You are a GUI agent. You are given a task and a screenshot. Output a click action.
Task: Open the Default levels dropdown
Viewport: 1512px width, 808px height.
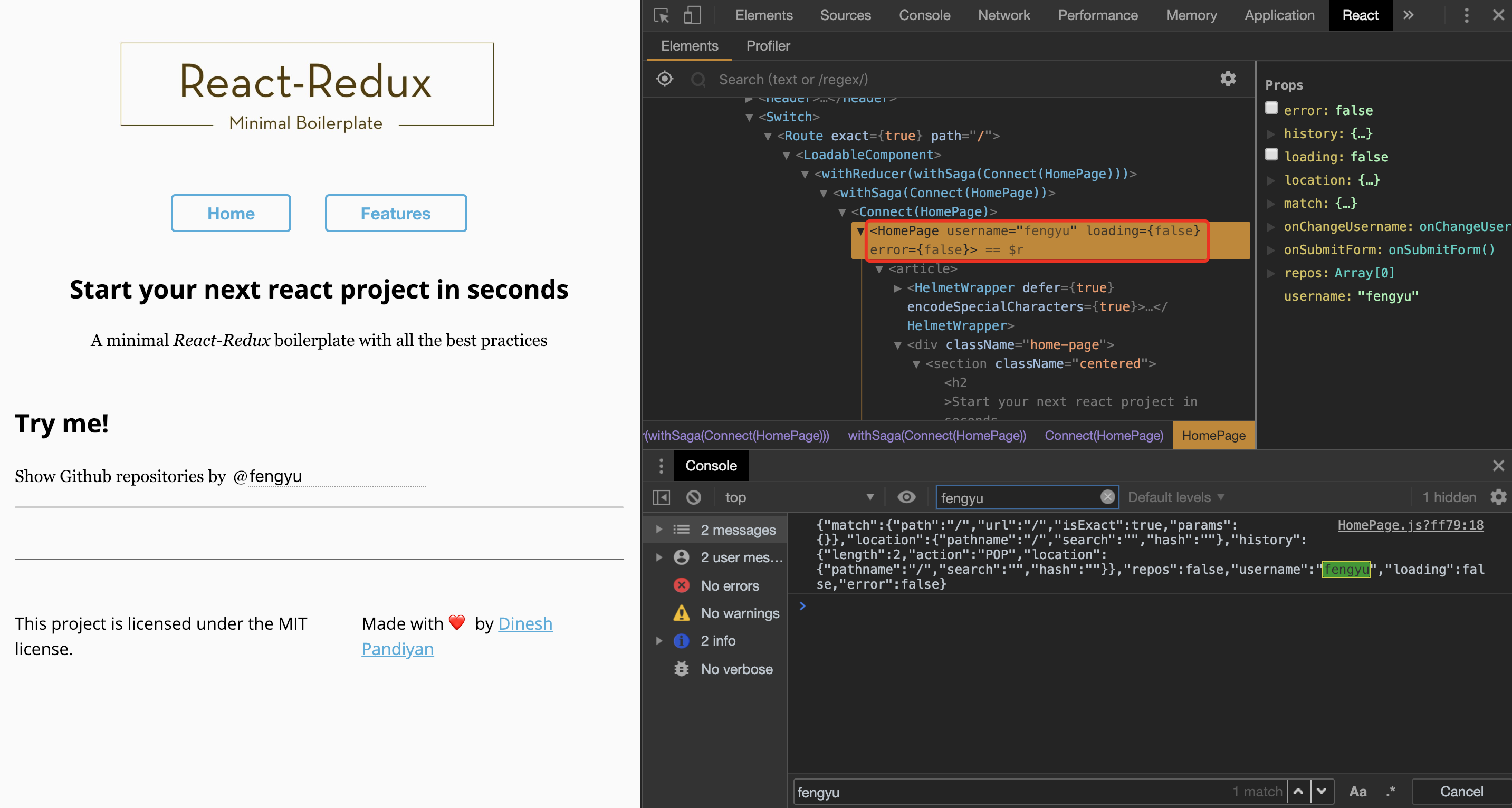(x=1176, y=497)
